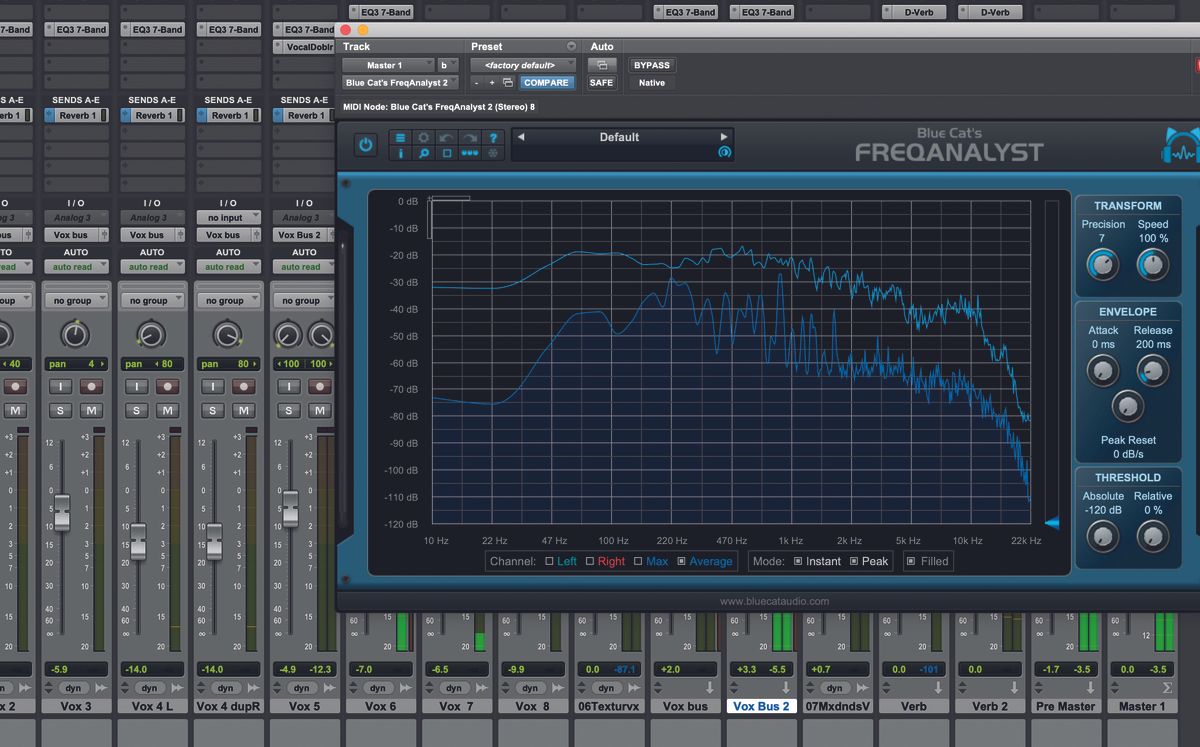Open the dyn dropdown on Vox 6
This screenshot has width=1200, height=747.
tap(380, 688)
